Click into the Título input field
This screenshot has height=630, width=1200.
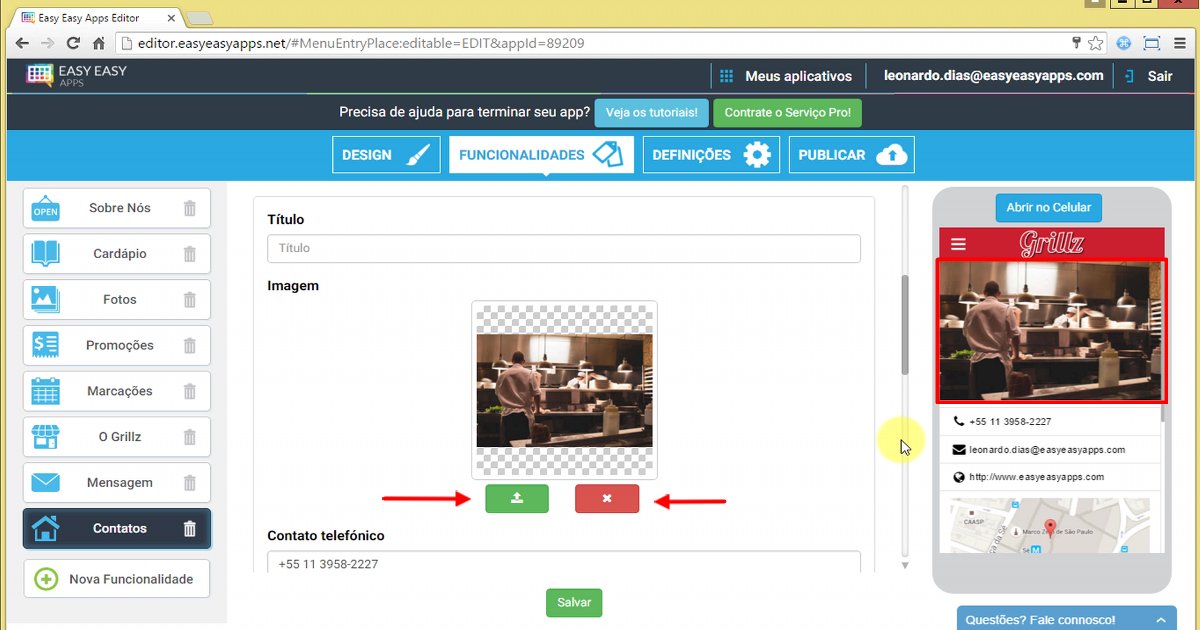click(564, 248)
